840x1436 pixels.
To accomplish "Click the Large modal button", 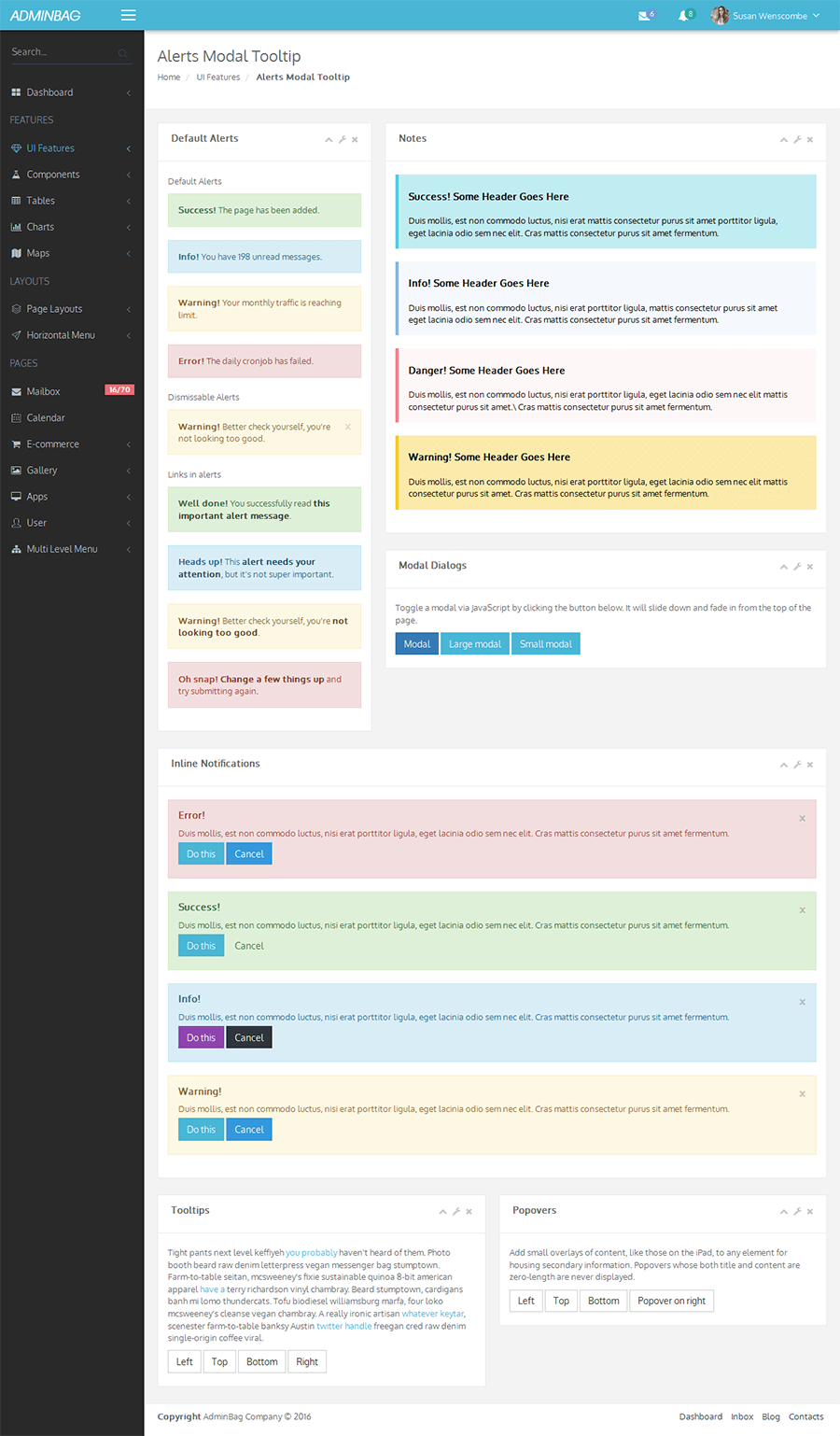I will [474, 643].
